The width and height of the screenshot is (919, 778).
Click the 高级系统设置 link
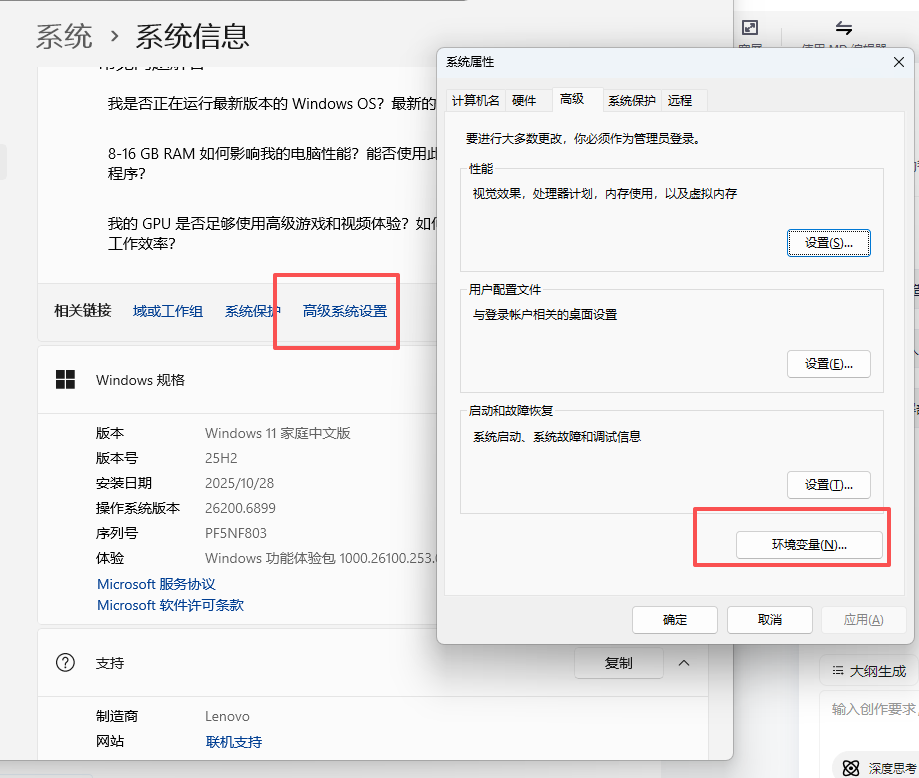pyautogui.click(x=344, y=311)
